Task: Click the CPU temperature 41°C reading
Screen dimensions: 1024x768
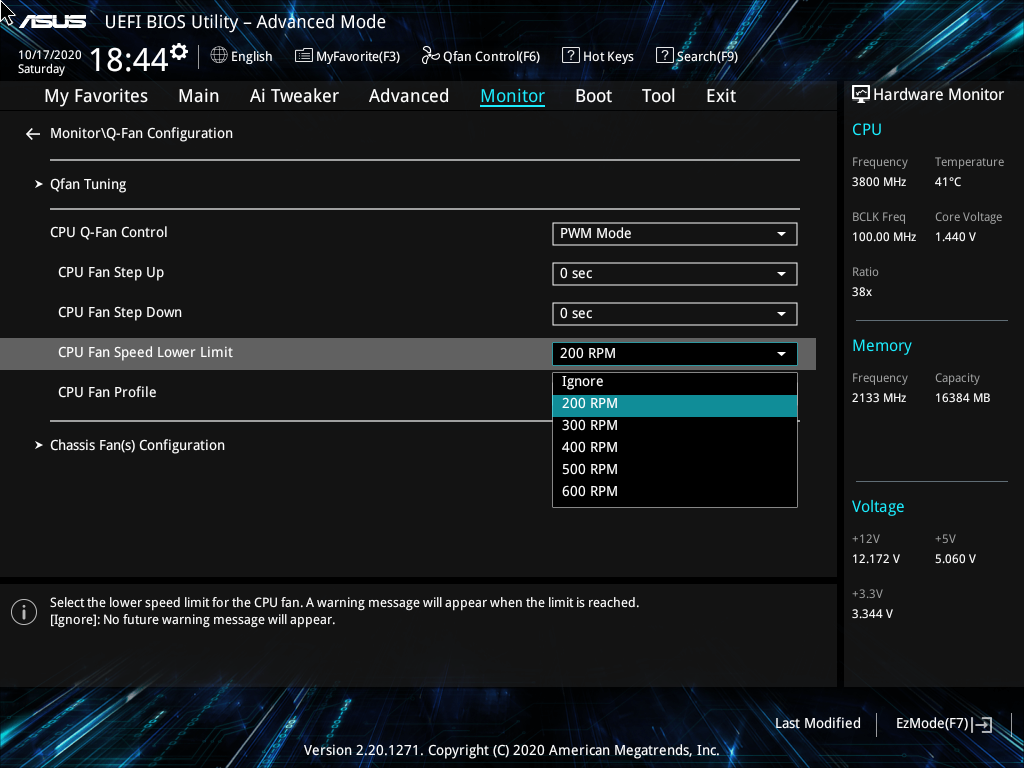Action: pyautogui.click(x=948, y=182)
